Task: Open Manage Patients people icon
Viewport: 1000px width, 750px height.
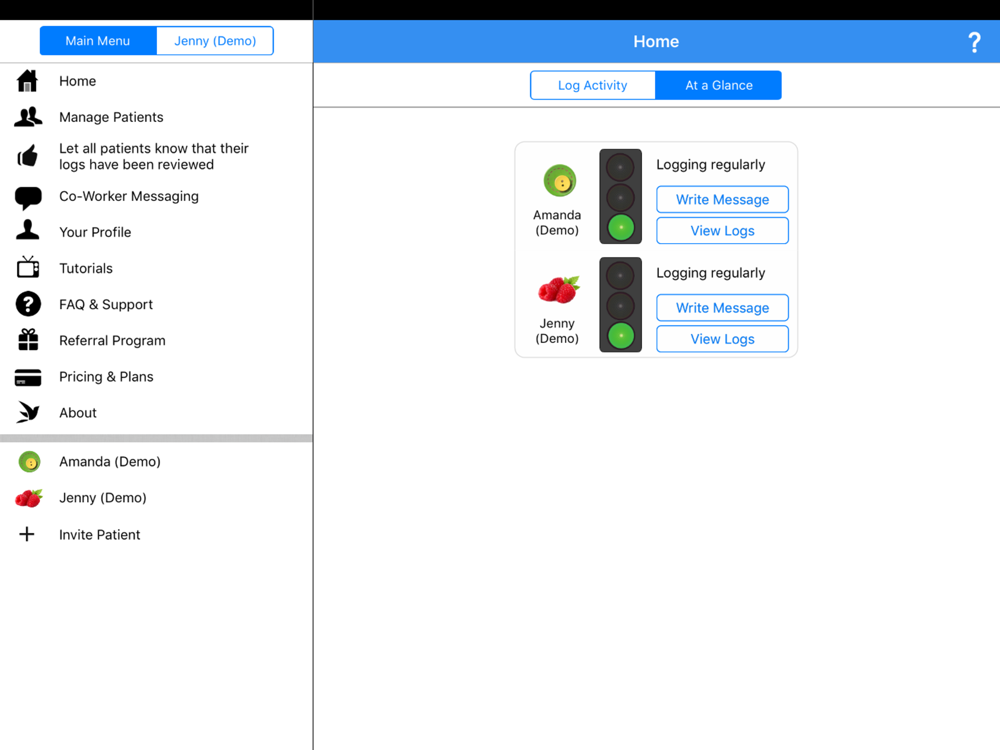Action: 28,117
